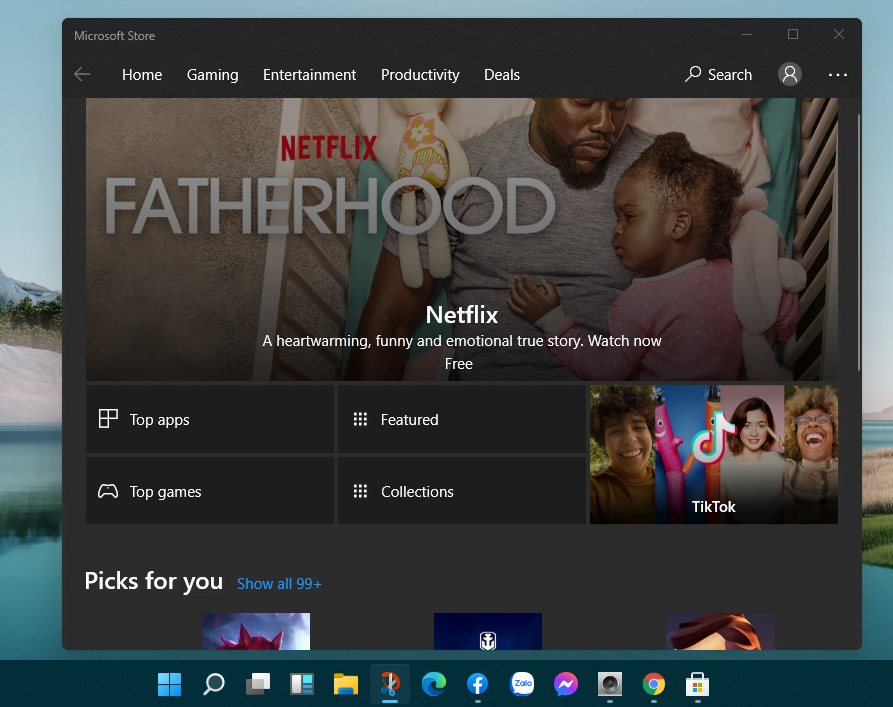Open the first Picks for you game thumbnail
Viewport: 893px width, 707px height.
pyautogui.click(x=256, y=631)
